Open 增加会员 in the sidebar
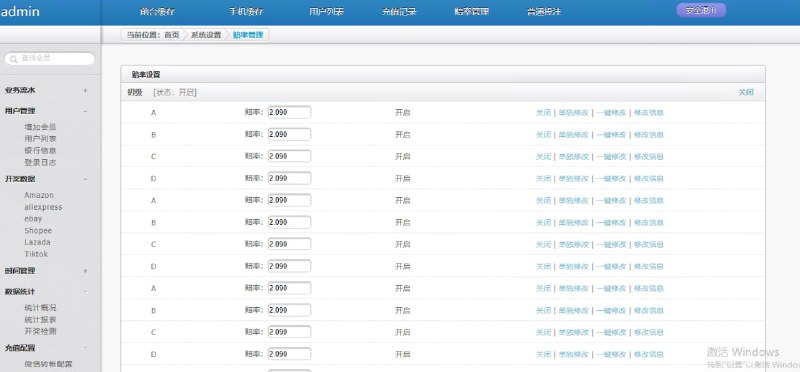The width and height of the screenshot is (800, 372). pyautogui.click(x=40, y=127)
